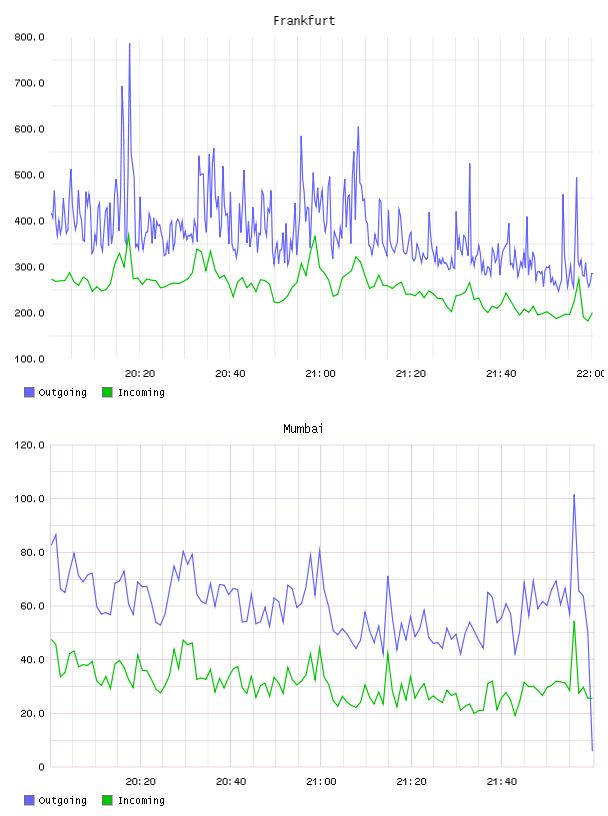
Task: Click the 100.0 y-axis label in Frankfurt chart
Action: click(29, 359)
